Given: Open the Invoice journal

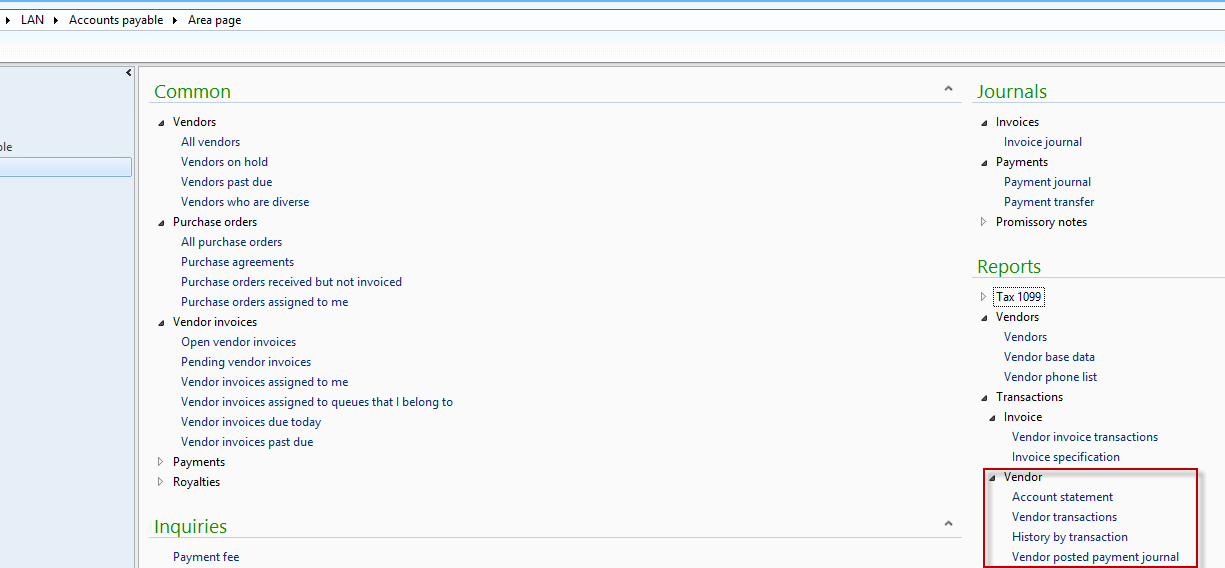Looking at the screenshot, I should click(x=1042, y=142).
